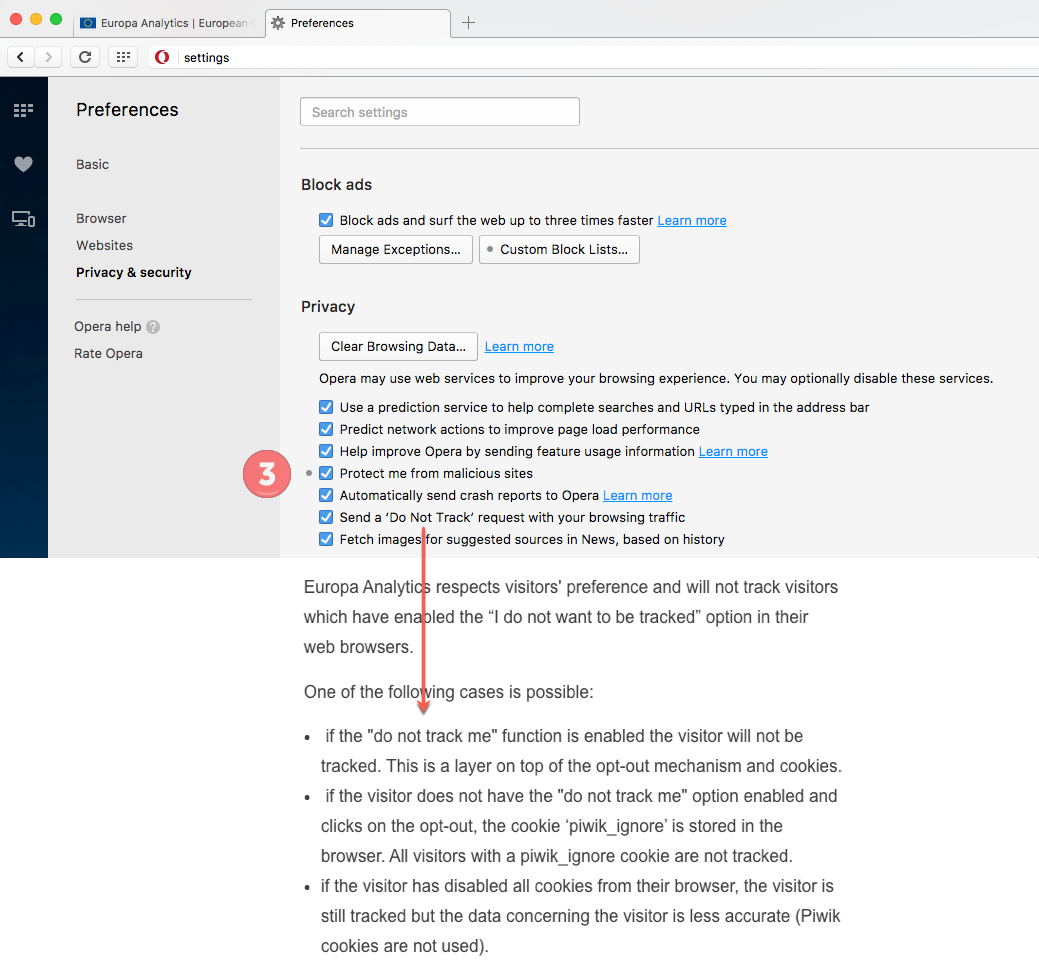Open synced devices icon in sidebar
The width and height of the screenshot is (1039, 961).
(23, 219)
